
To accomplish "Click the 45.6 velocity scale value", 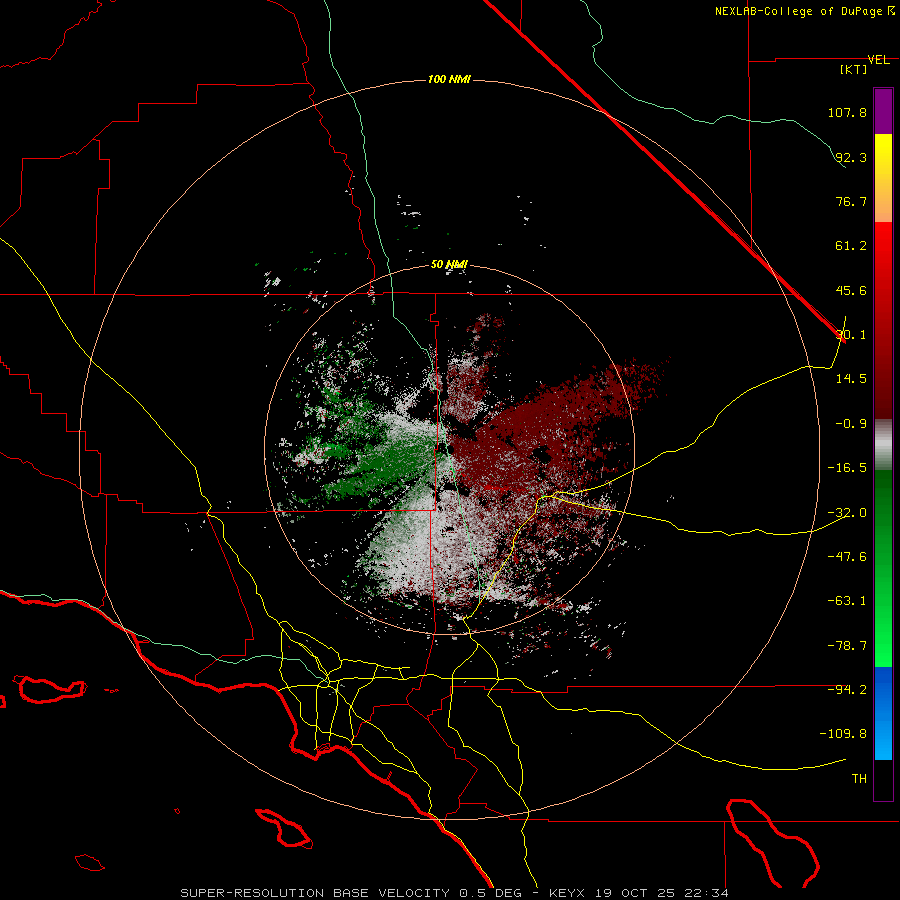I will [x=851, y=290].
